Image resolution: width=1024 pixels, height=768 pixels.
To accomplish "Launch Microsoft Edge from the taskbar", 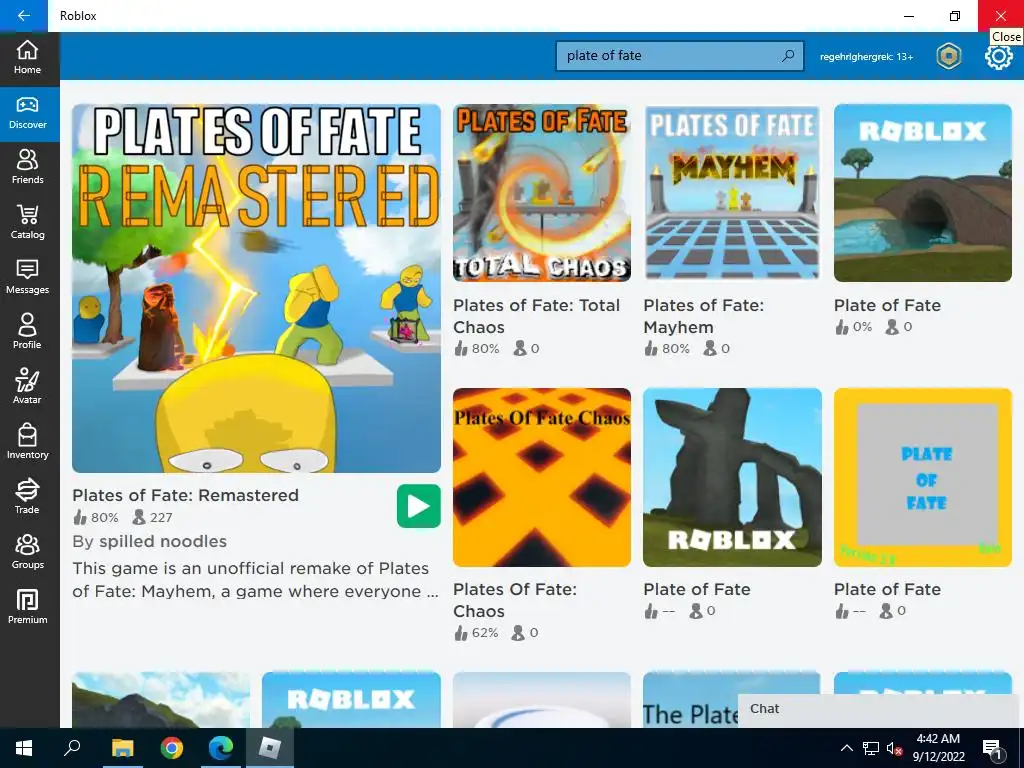I will tap(221, 748).
